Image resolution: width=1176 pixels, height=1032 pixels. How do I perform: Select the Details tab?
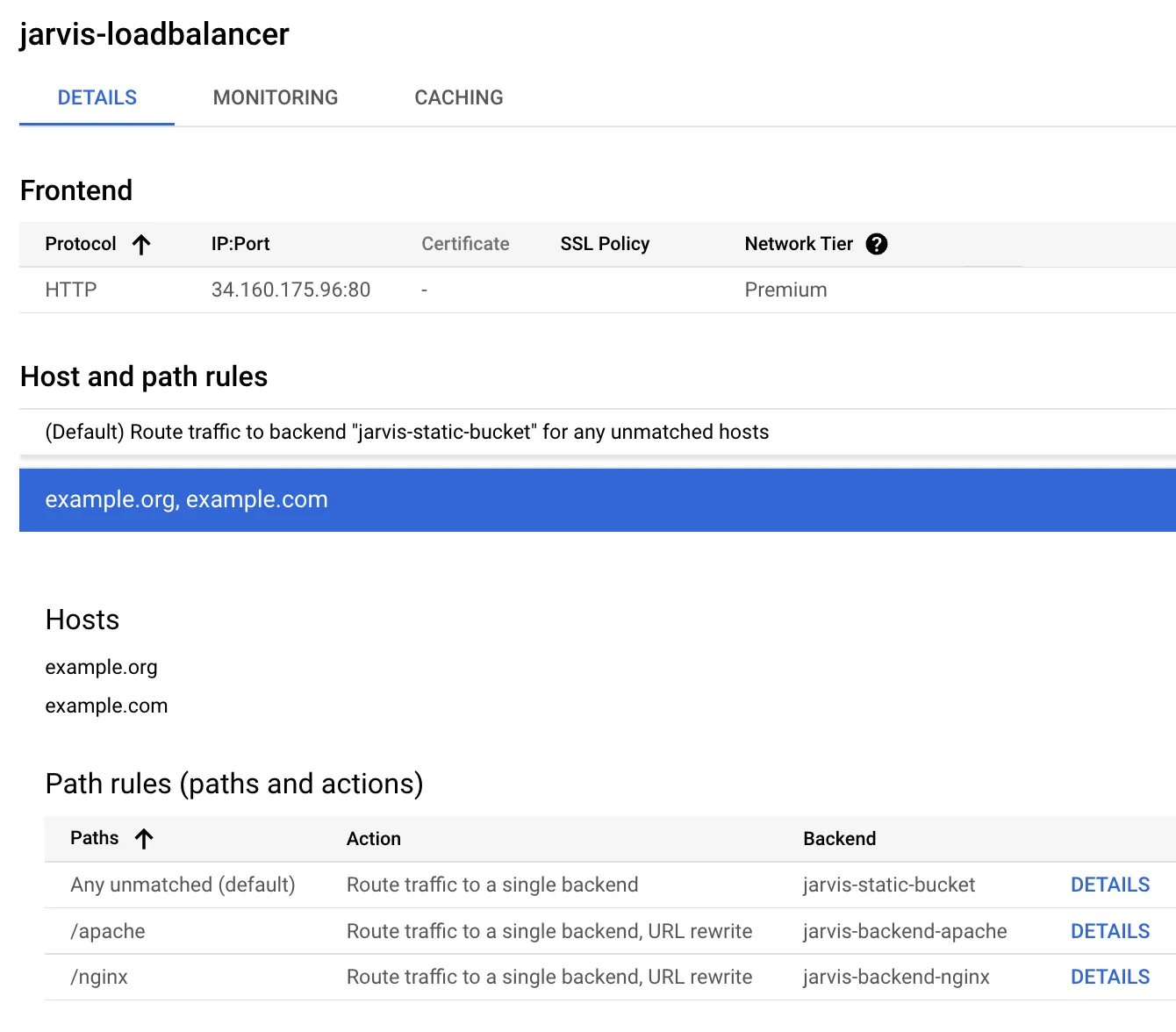(x=97, y=97)
